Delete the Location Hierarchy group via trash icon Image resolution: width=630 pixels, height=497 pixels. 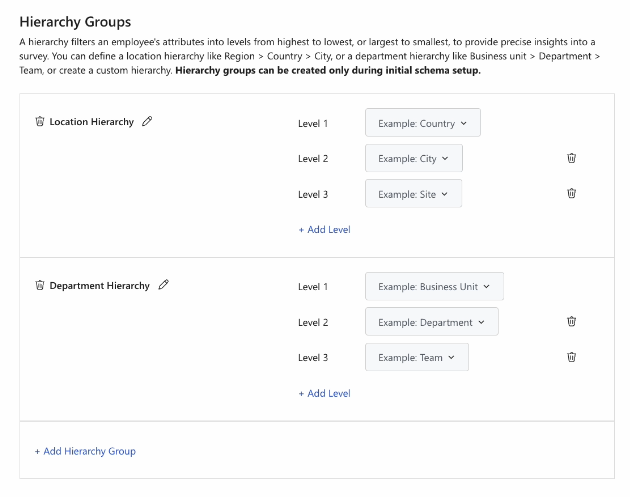click(39, 121)
